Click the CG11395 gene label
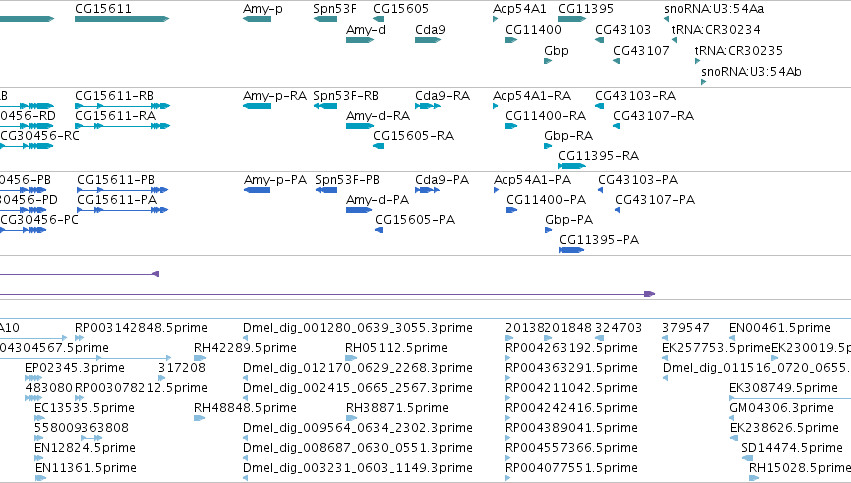The image size is (851, 483). [x=586, y=9]
